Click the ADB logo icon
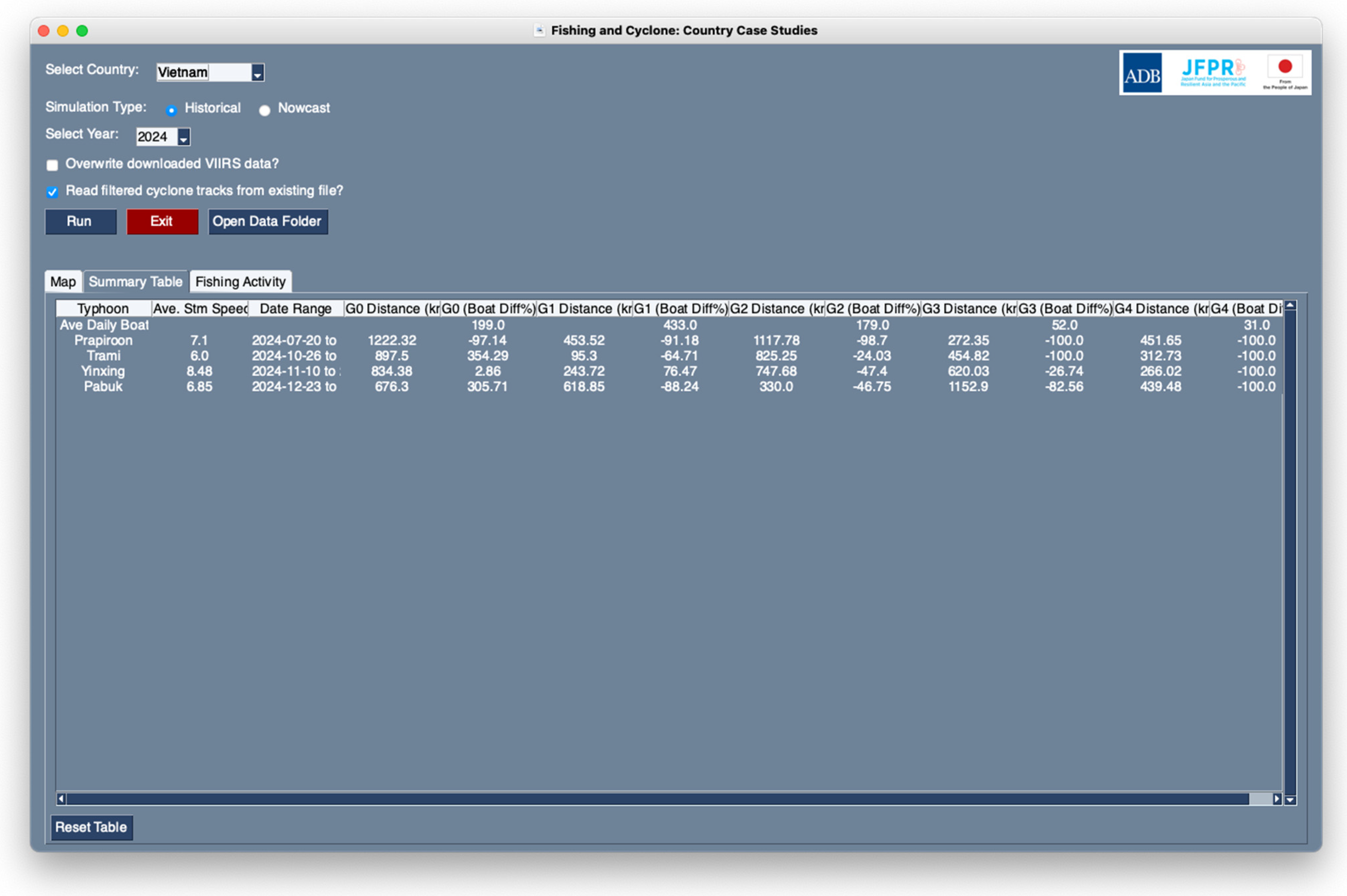The height and width of the screenshot is (896, 1347). 1141,73
